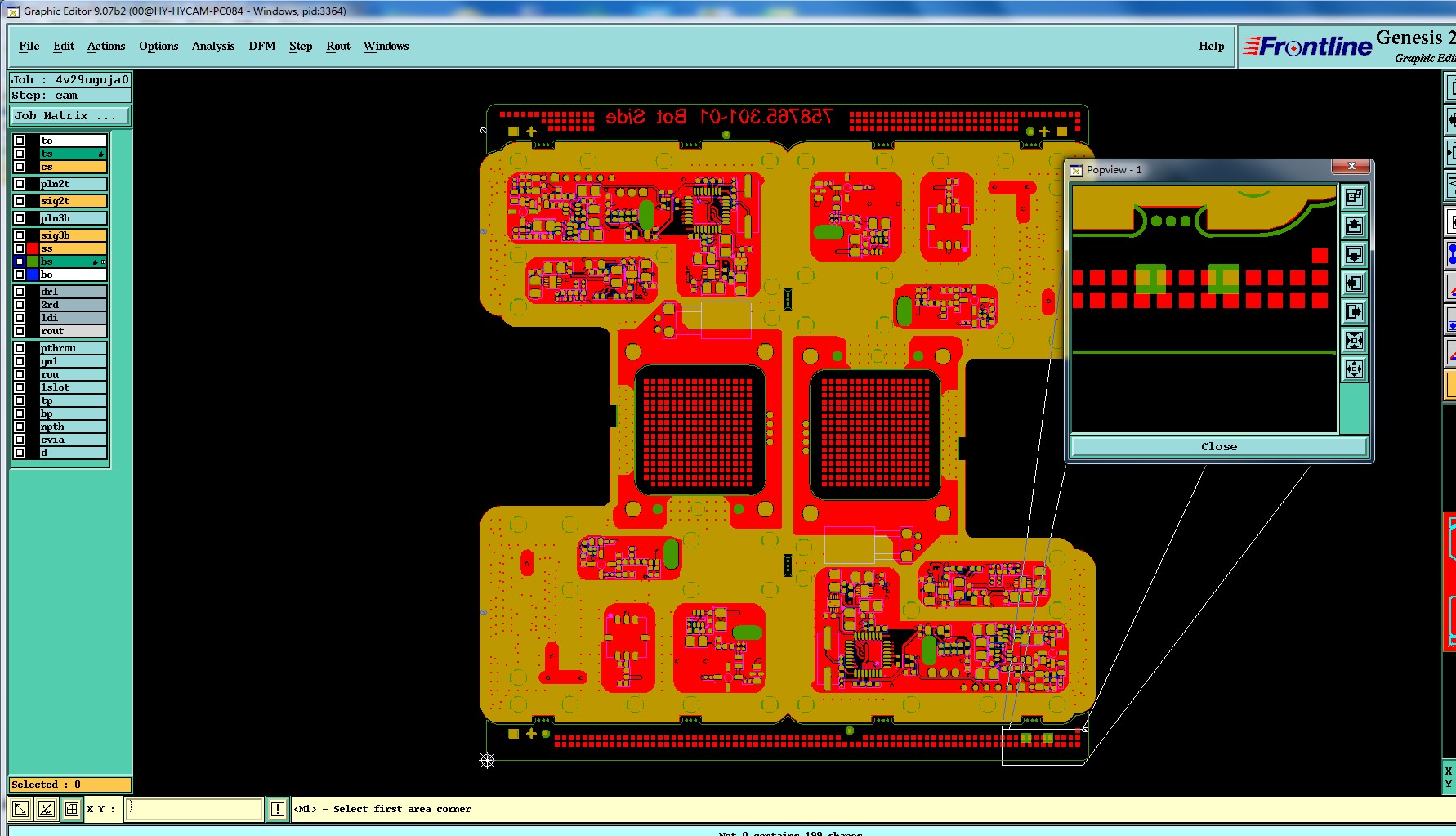
Task: Click the Graphic Editor window title icon
Action: [x=13, y=11]
